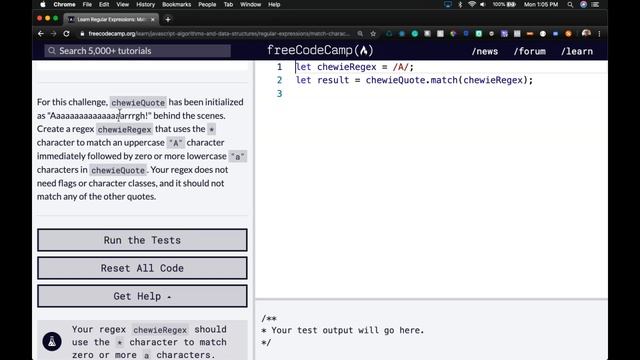Click code line 2 with chewieQuote.match
The image size is (640, 360).
coord(414,80)
